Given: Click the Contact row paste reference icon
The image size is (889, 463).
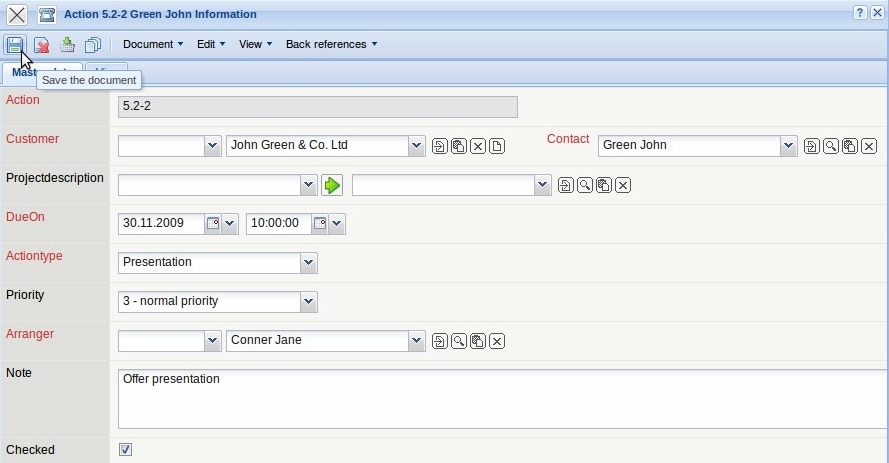Looking at the screenshot, I should coord(850,146).
